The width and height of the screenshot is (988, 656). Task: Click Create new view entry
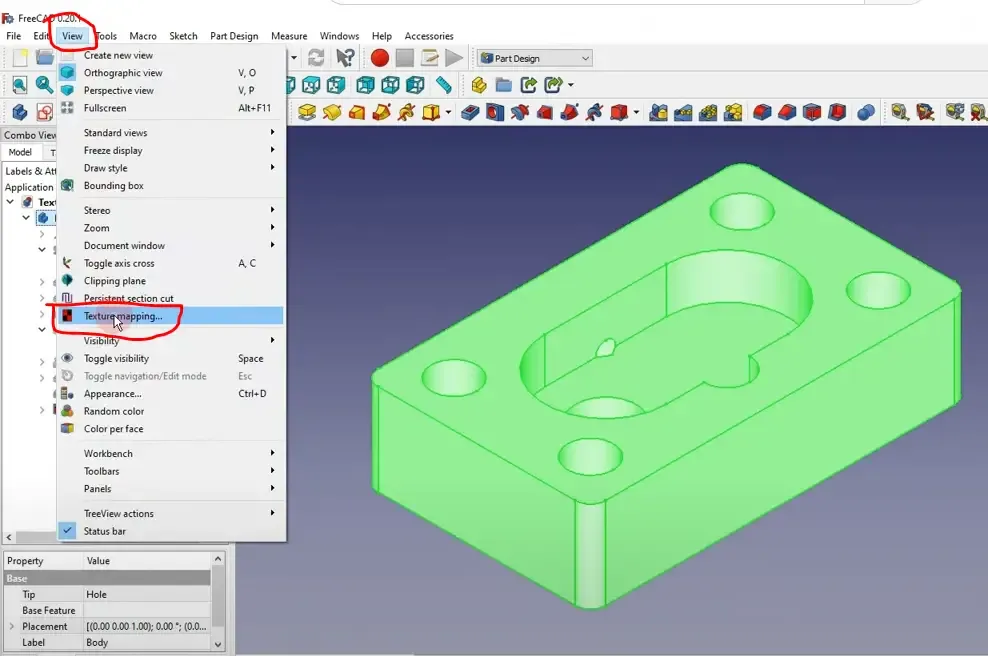pos(171,55)
